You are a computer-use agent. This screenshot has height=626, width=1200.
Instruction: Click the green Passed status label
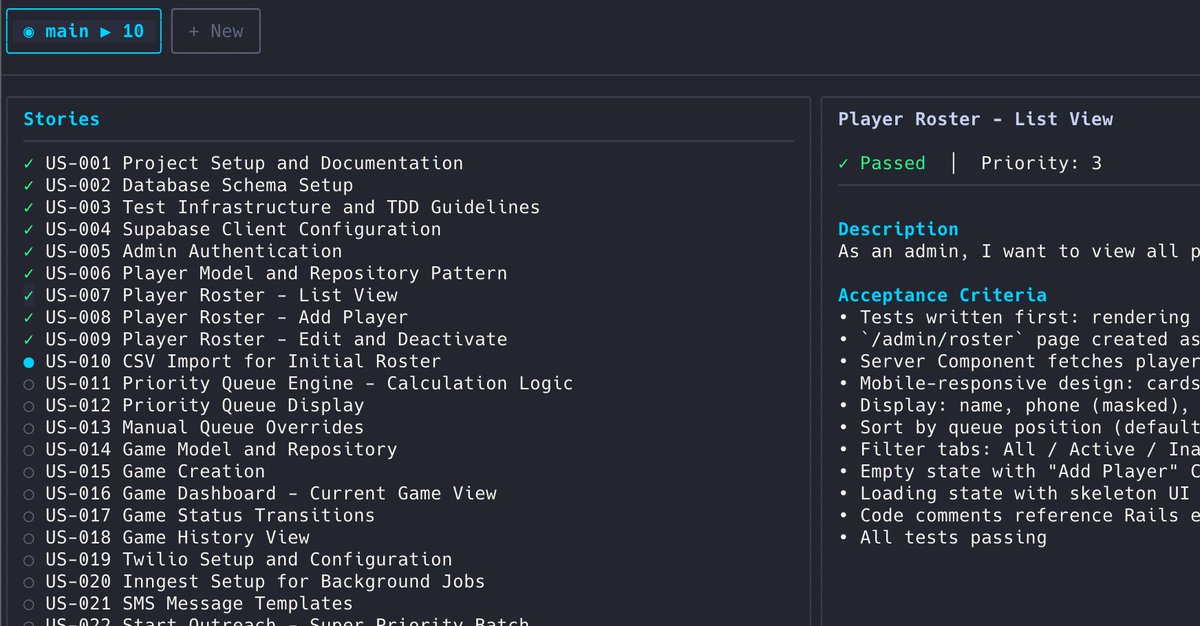coord(882,163)
